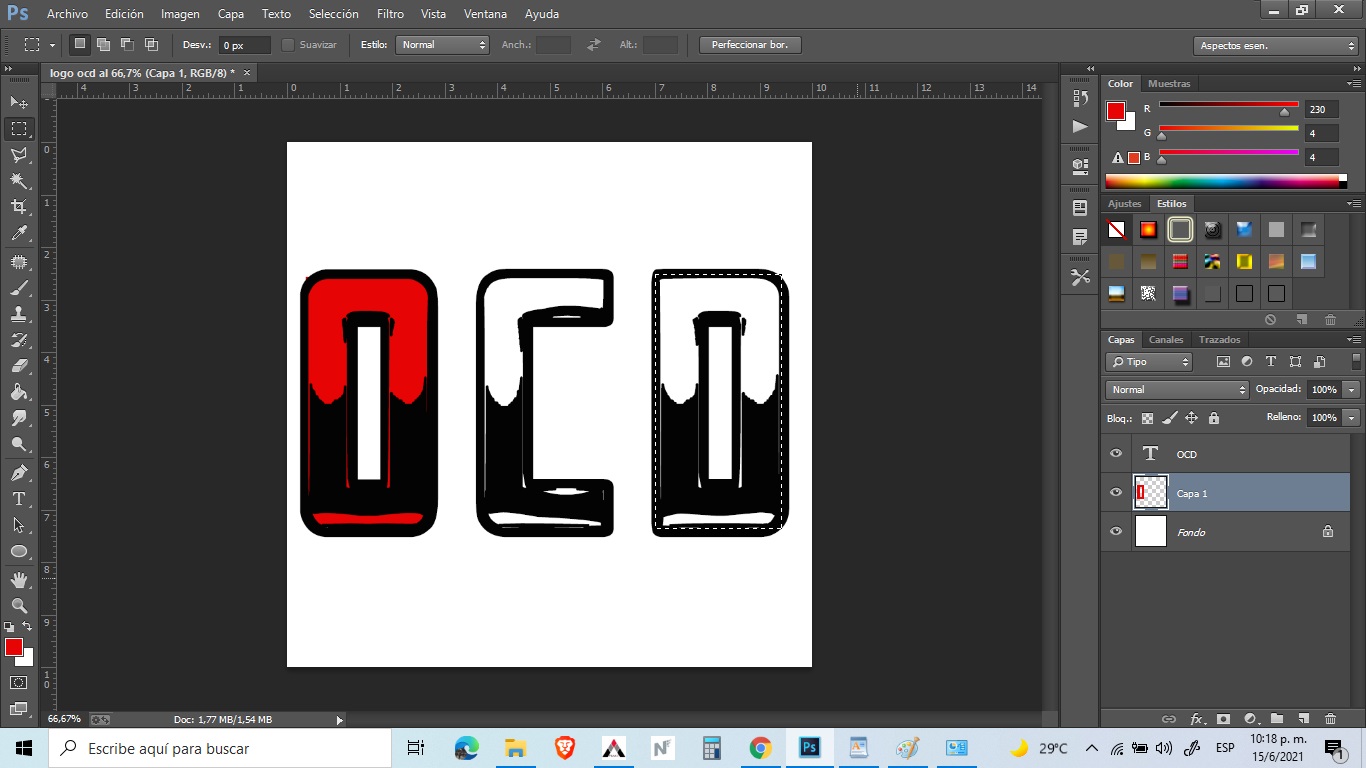The width and height of the screenshot is (1366, 768).
Task: Select the Crop tool
Action: coord(19,206)
